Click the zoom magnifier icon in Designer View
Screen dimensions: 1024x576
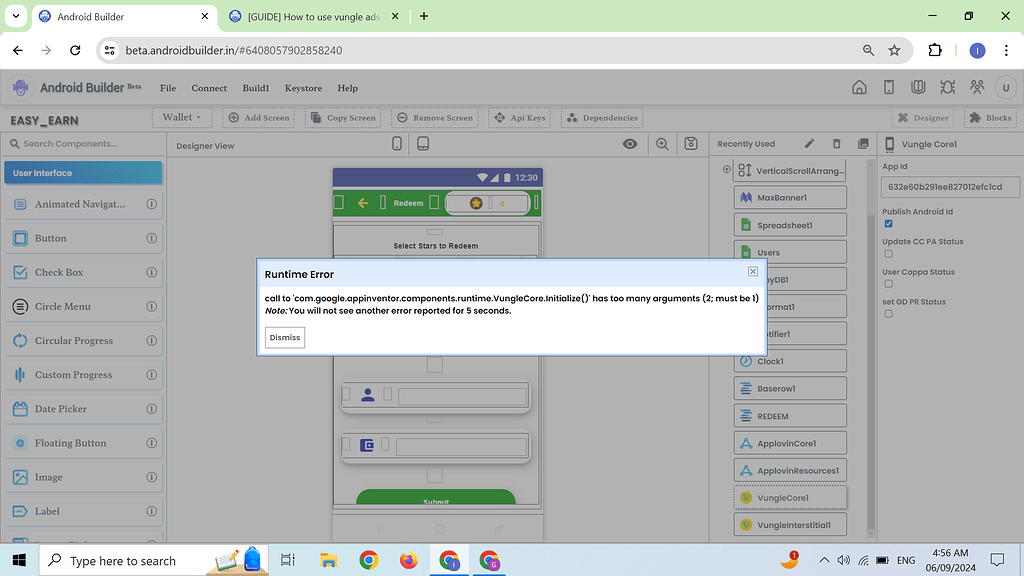coord(662,144)
